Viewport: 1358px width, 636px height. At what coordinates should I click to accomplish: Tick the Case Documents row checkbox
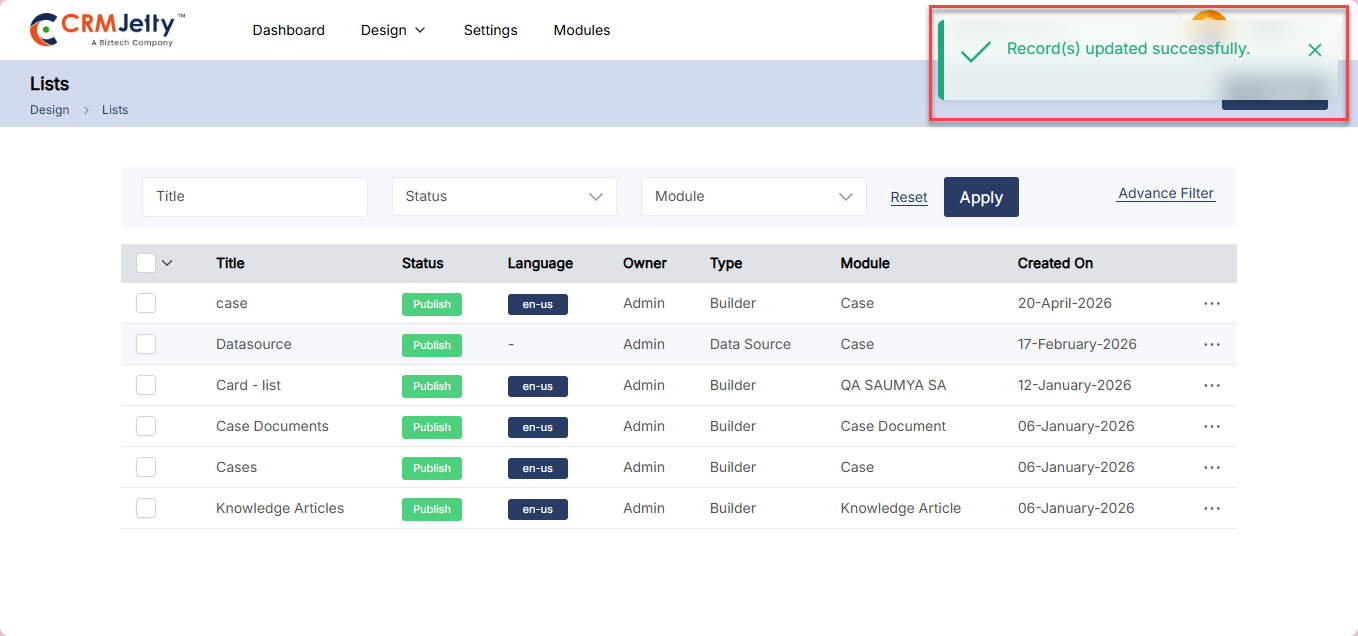coord(146,426)
